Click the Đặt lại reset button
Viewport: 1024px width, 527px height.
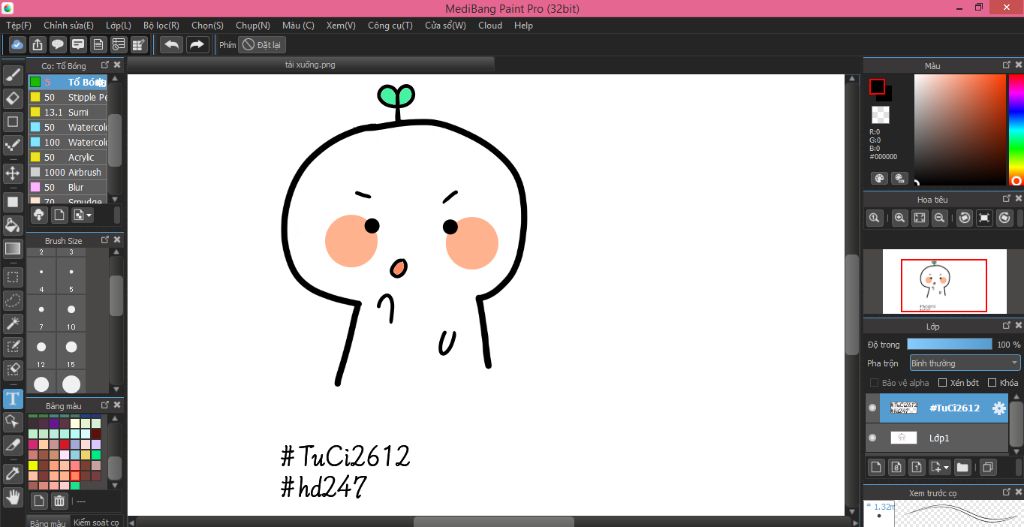click(262, 44)
